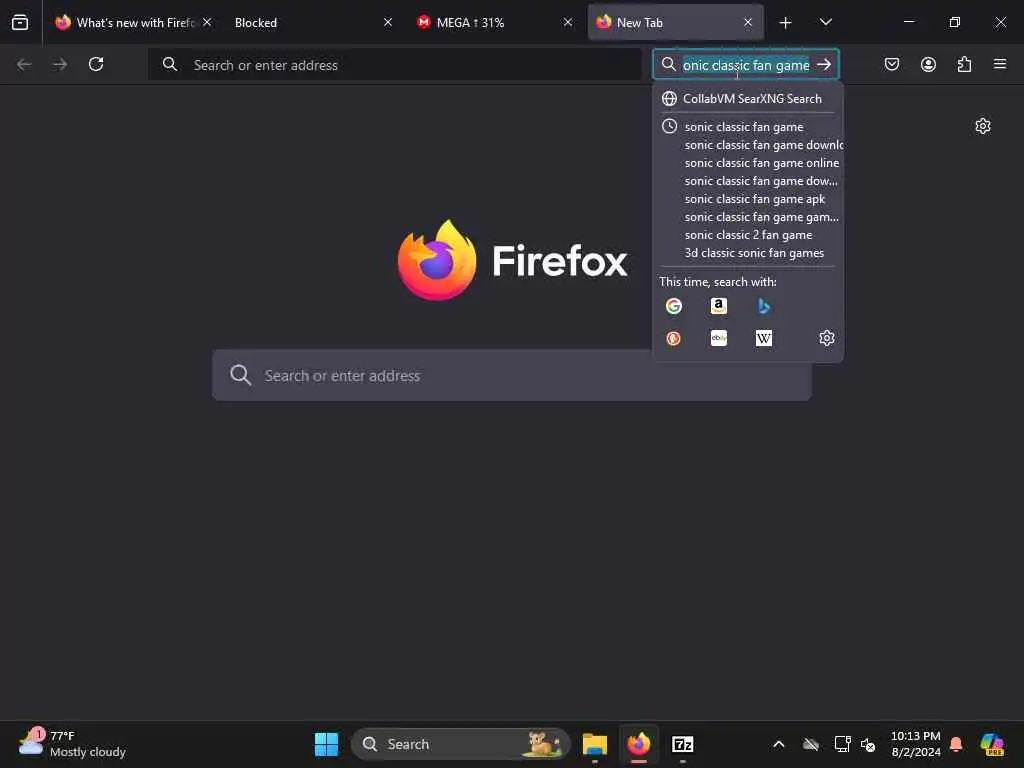This screenshot has width=1024, height=768.
Task: Search this time with Wikipedia
Action: pos(764,338)
